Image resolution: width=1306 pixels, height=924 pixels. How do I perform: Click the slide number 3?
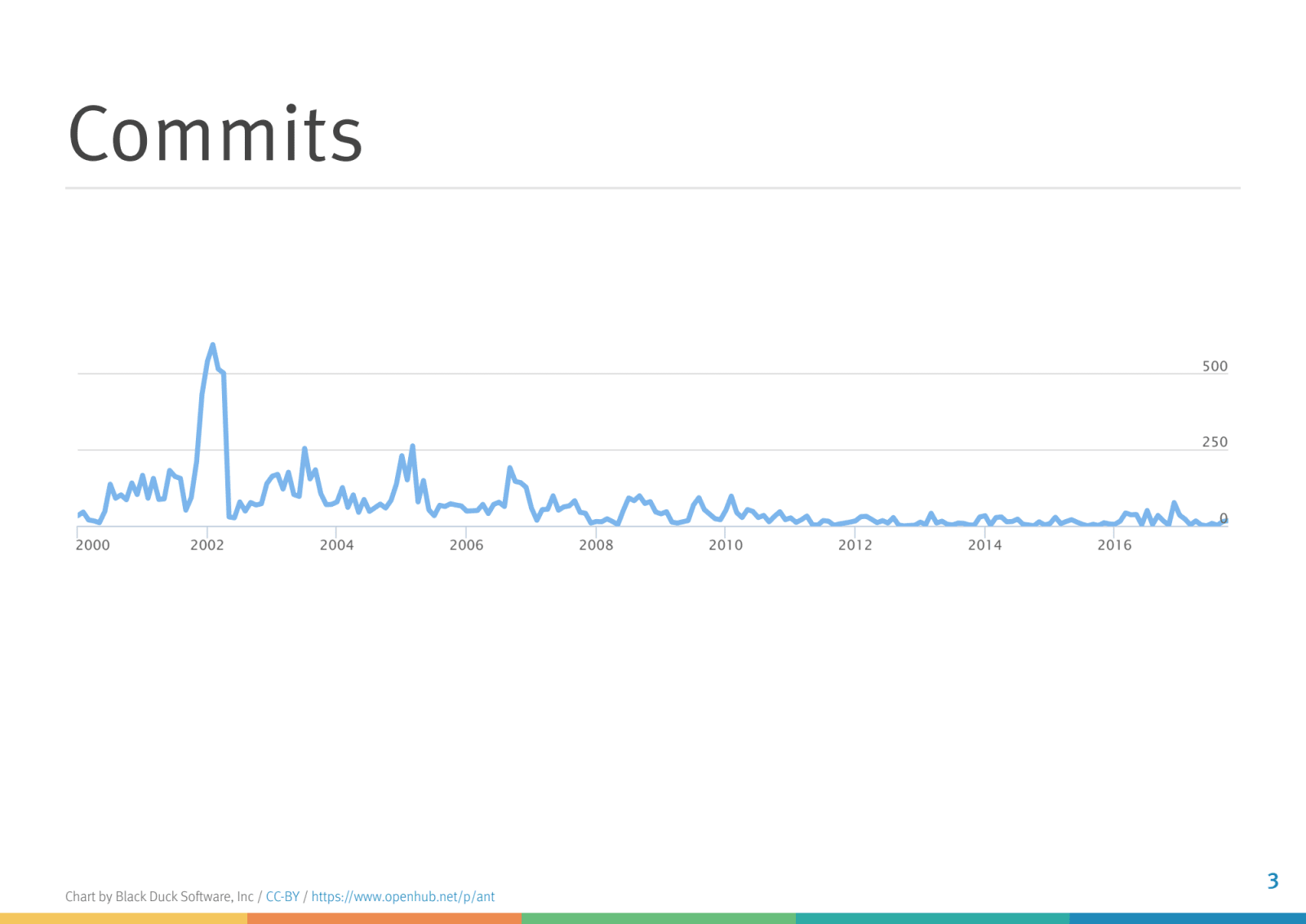[x=1273, y=881]
